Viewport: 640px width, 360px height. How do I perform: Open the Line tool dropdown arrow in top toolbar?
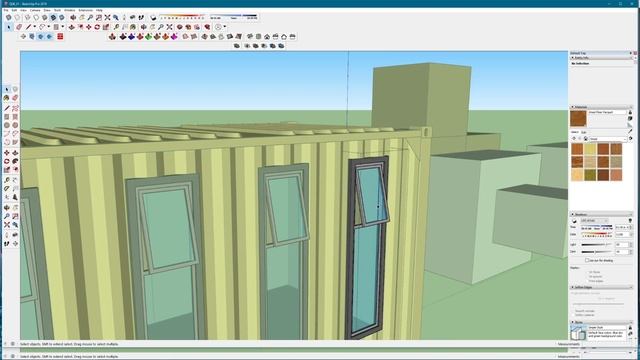[34, 27]
